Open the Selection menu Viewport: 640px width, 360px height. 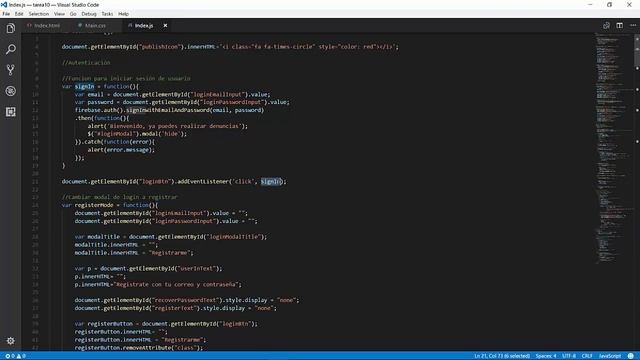pos(39,14)
